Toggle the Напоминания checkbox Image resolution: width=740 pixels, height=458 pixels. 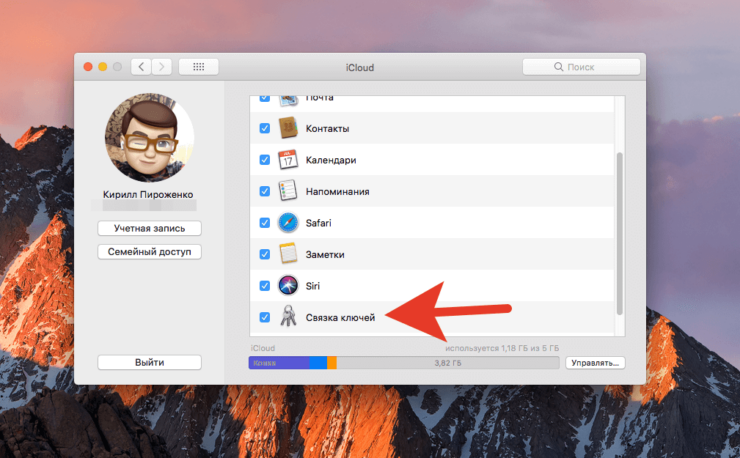coord(265,191)
